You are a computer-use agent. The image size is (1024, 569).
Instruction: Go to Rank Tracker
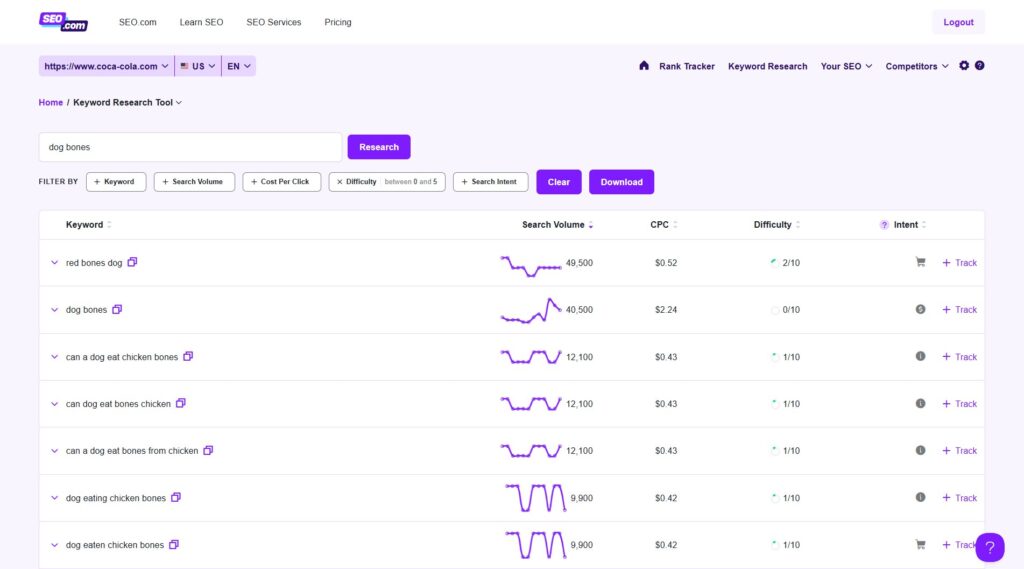pyautogui.click(x=687, y=66)
